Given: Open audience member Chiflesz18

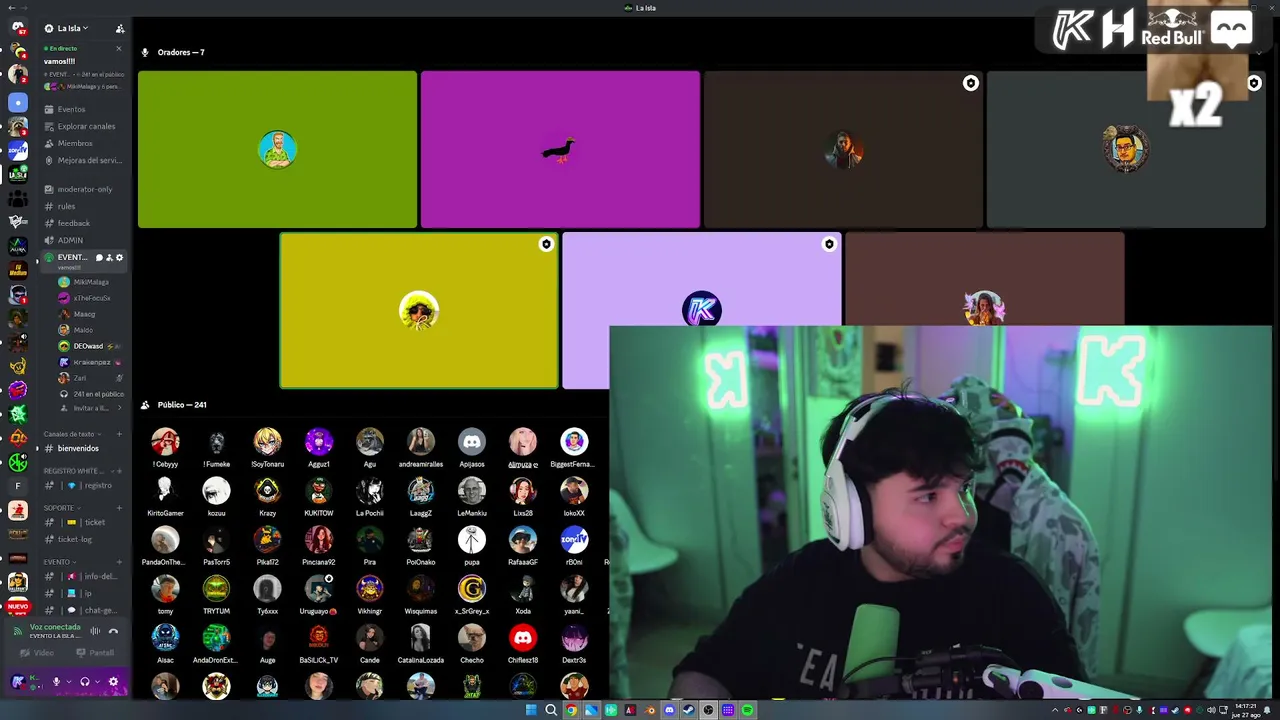Looking at the screenshot, I should (522, 644).
